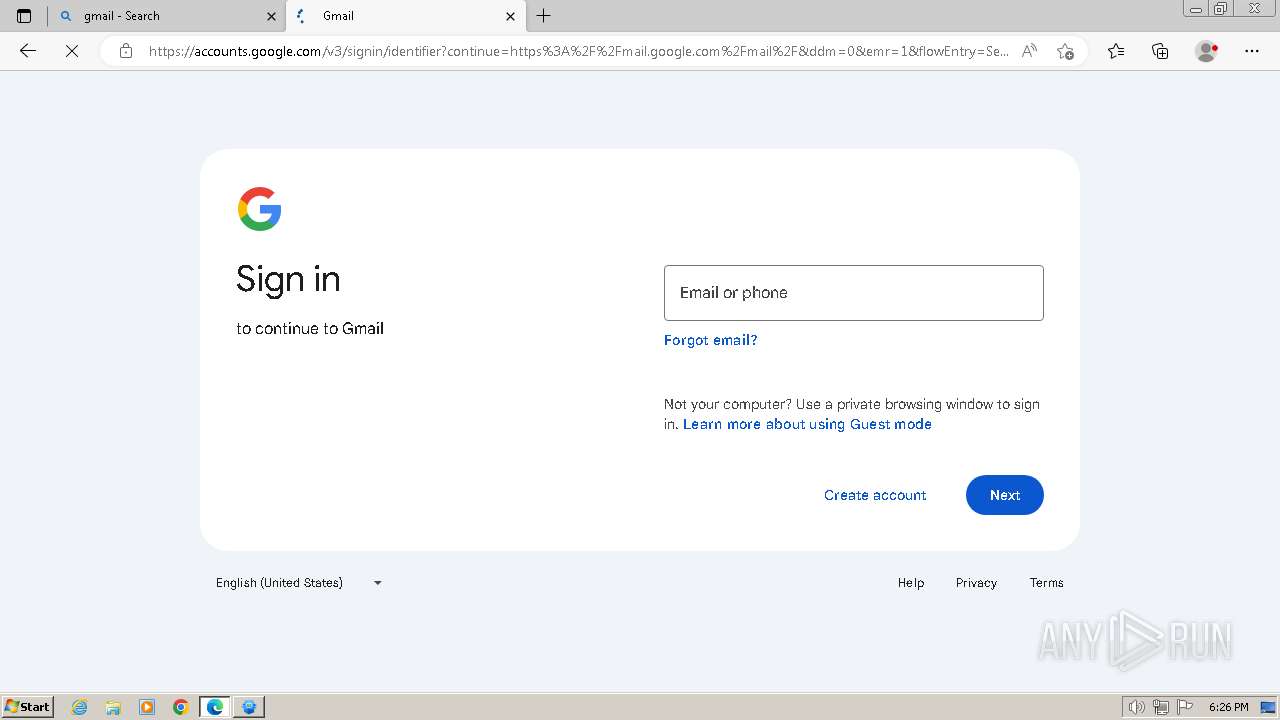The image size is (1280, 720).
Task: Open the Terms link
Action: point(1047,583)
